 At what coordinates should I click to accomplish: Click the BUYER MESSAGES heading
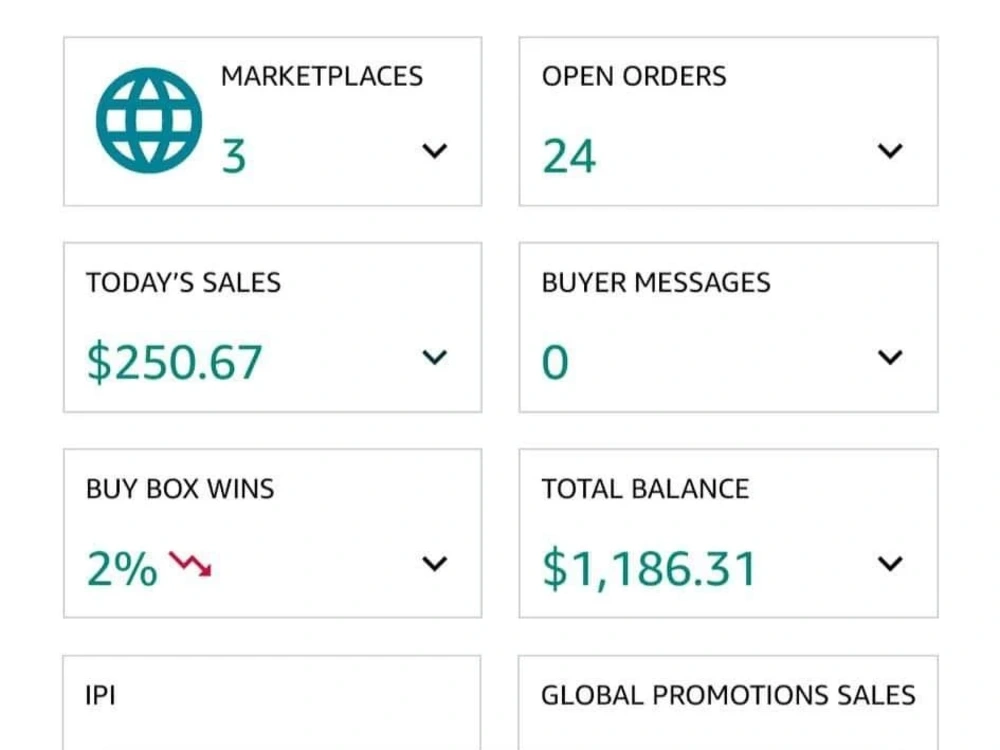[x=656, y=283]
